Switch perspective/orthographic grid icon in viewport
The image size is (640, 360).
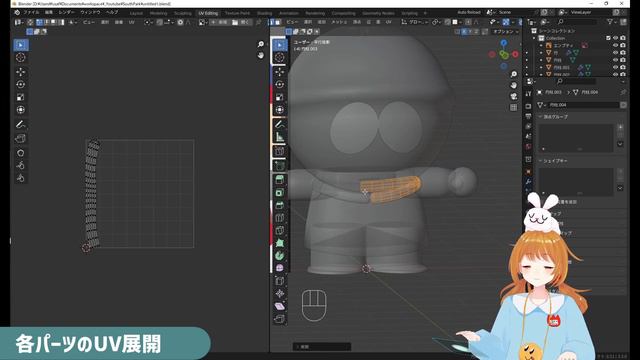(x=513, y=107)
